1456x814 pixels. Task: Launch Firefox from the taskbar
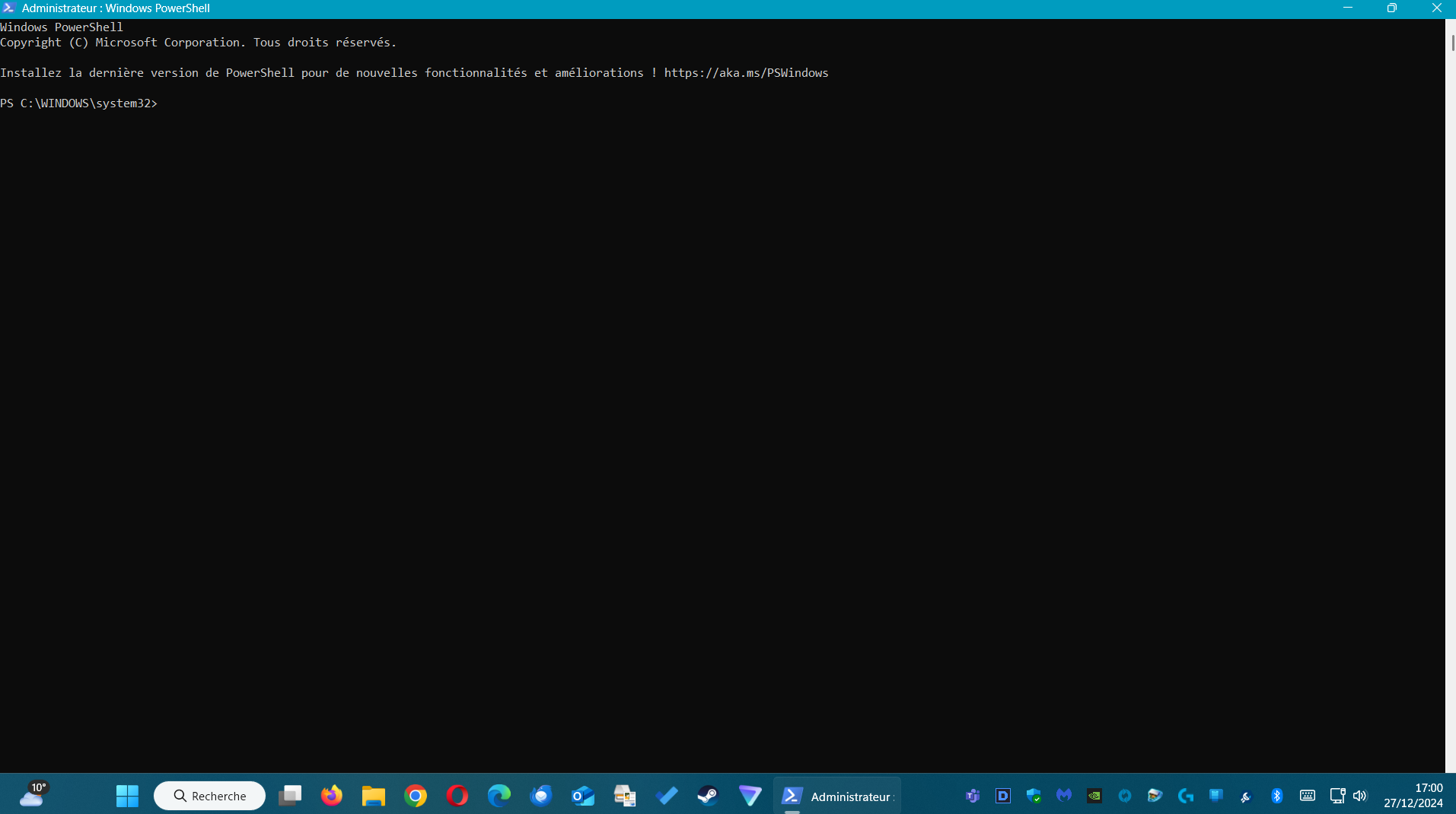[x=332, y=796]
